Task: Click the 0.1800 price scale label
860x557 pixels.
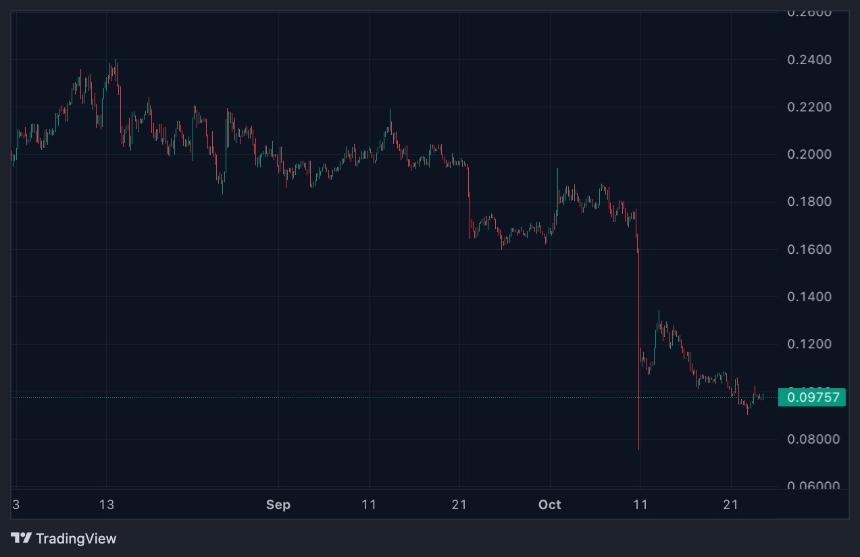Action: click(809, 202)
